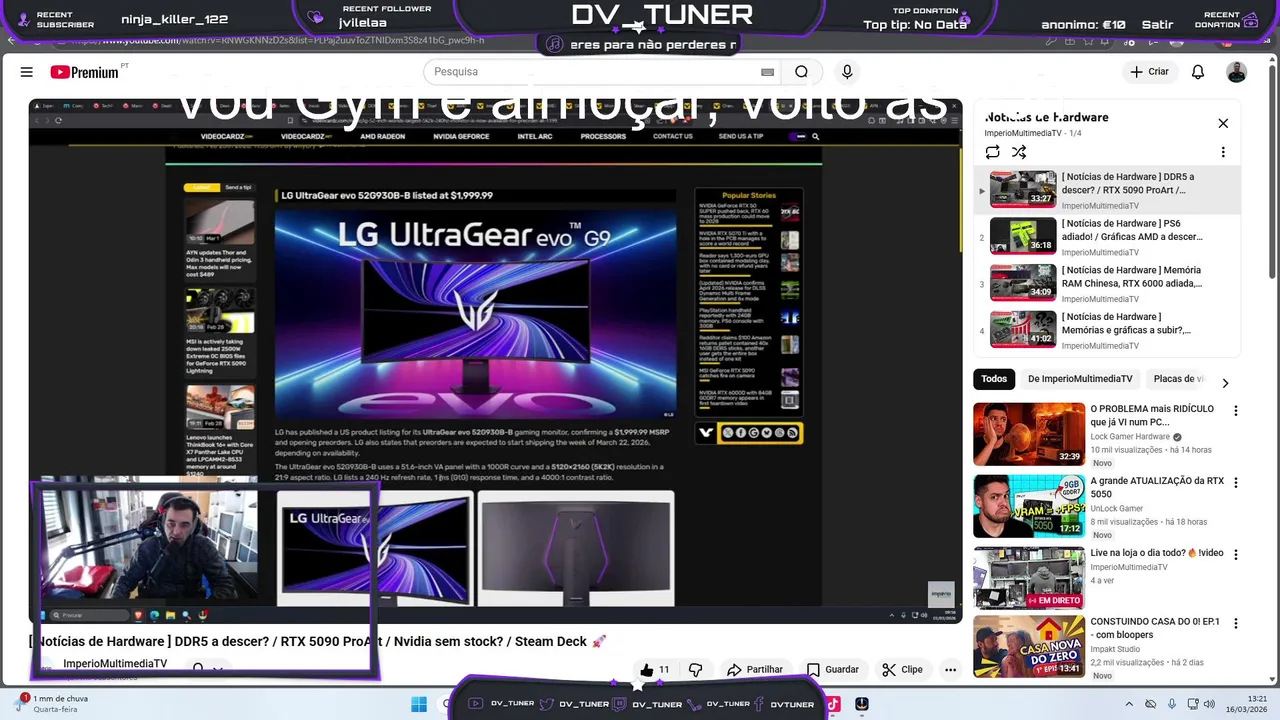This screenshot has height=720, width=1280.
Task: Click Impakt Studio channel name
Action: point(1115,649)
